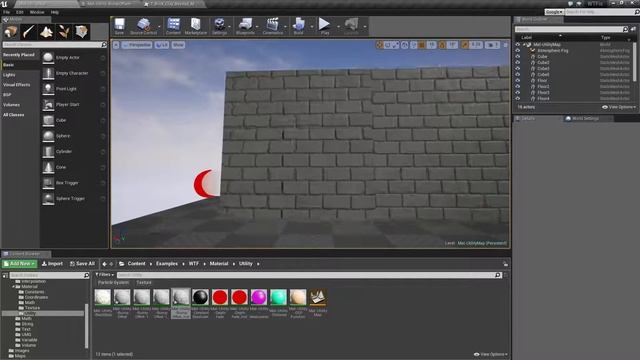Start Play in editor
The width and height of the screenshot is (640, 360).
tap(324, 26)
